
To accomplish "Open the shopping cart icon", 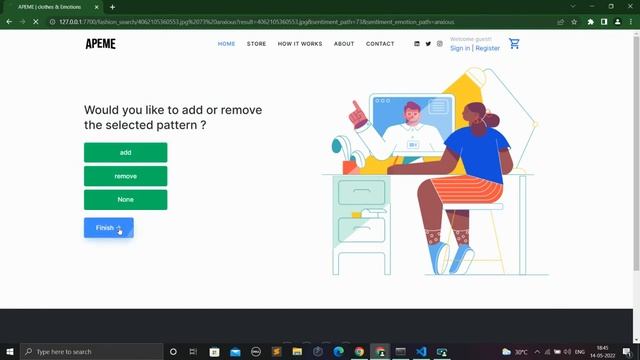I will click(514, 43).
